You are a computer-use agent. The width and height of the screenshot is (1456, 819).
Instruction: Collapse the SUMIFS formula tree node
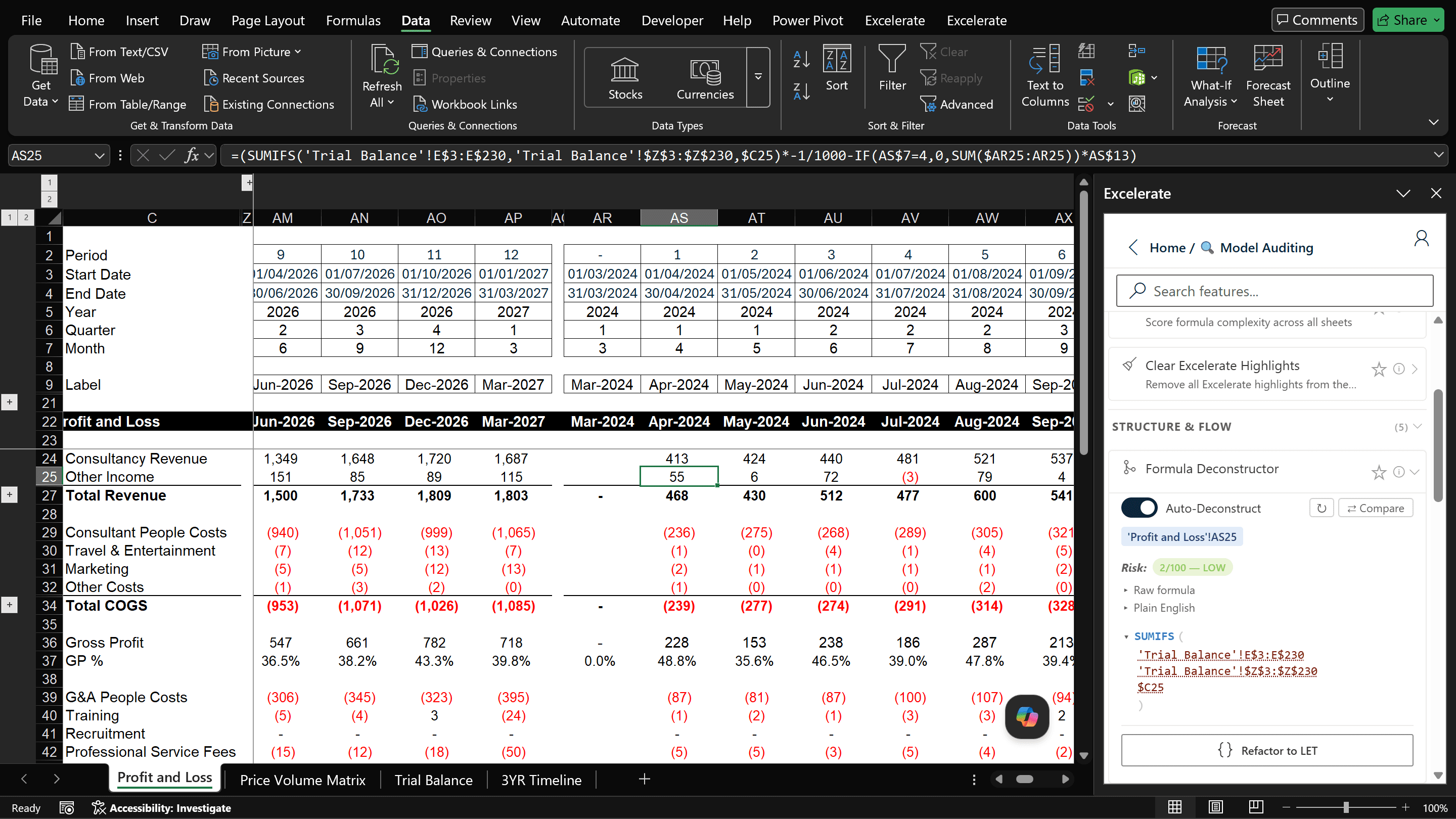tap(1126, 636)
